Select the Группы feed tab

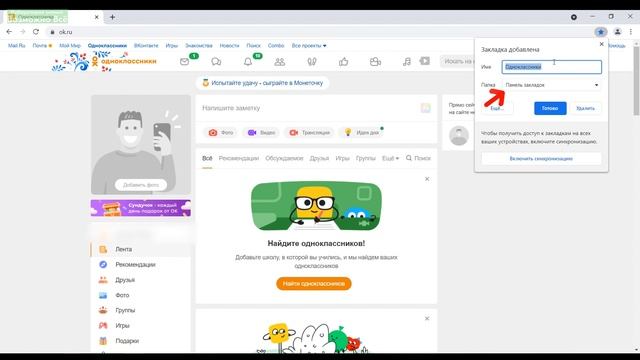pos(365,158)
